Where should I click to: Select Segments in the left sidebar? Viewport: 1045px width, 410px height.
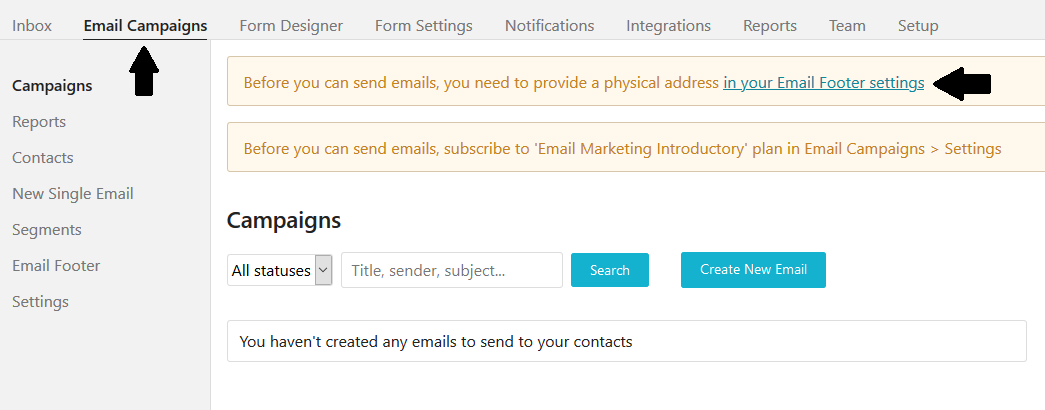[x=47, y=230]
